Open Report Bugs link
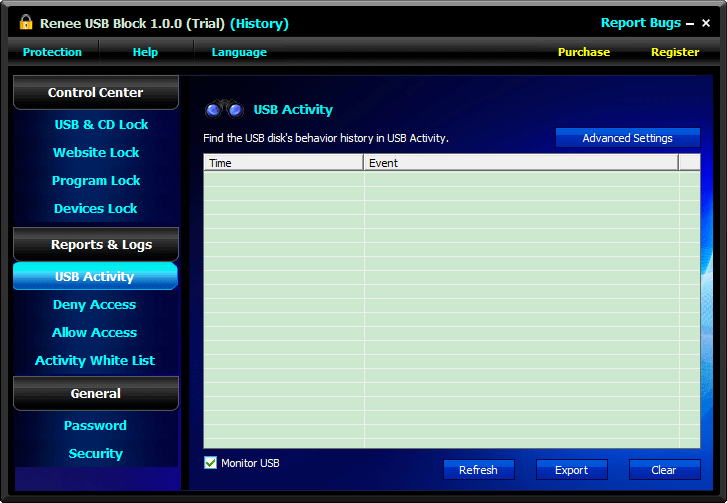This screenshot has width=727, height=503. [640, 23]
